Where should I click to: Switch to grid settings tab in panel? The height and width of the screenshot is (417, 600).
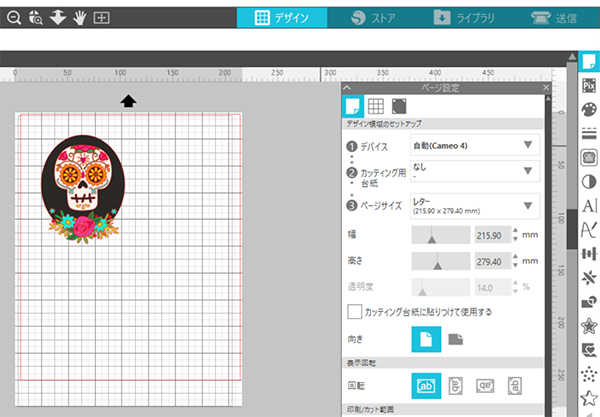376,106
